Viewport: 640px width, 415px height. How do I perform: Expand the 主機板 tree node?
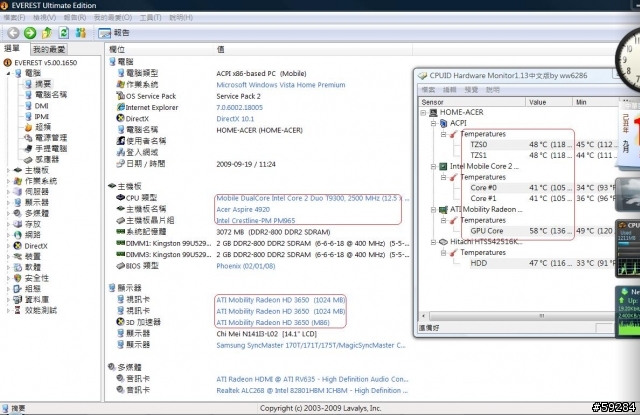click(8, 170)
